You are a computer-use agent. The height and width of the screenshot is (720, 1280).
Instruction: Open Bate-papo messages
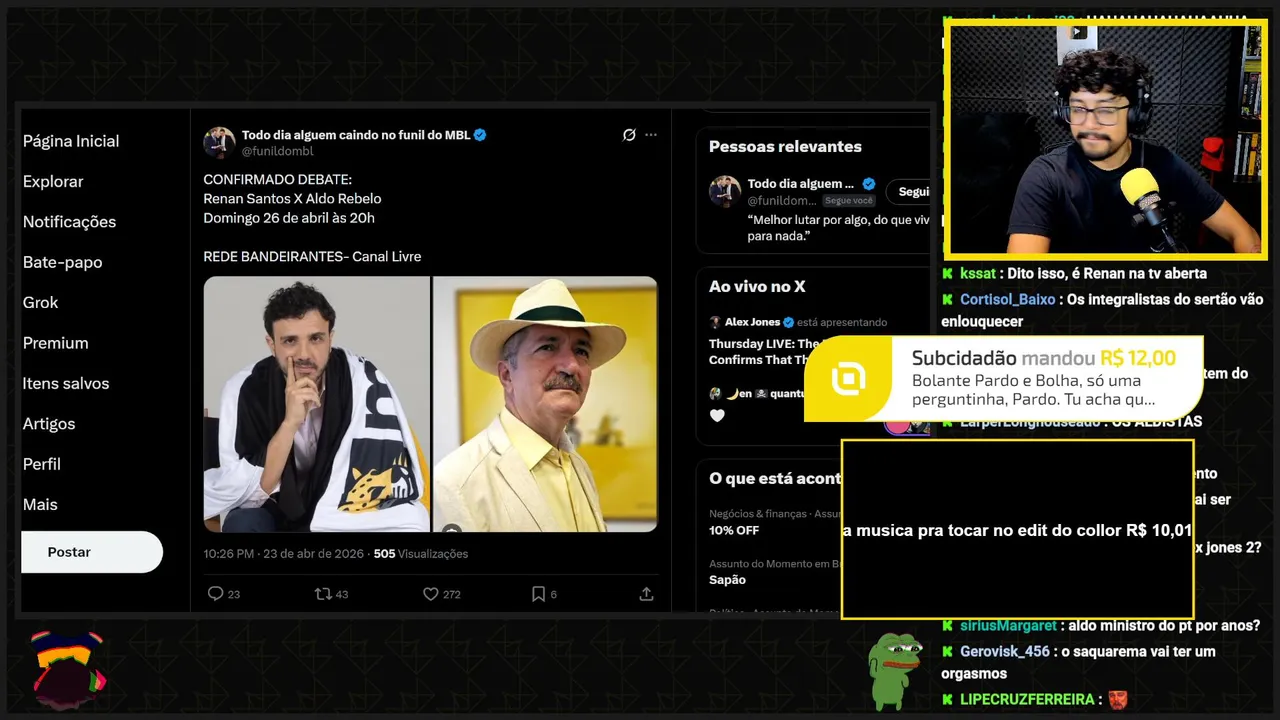coord(62,262)
